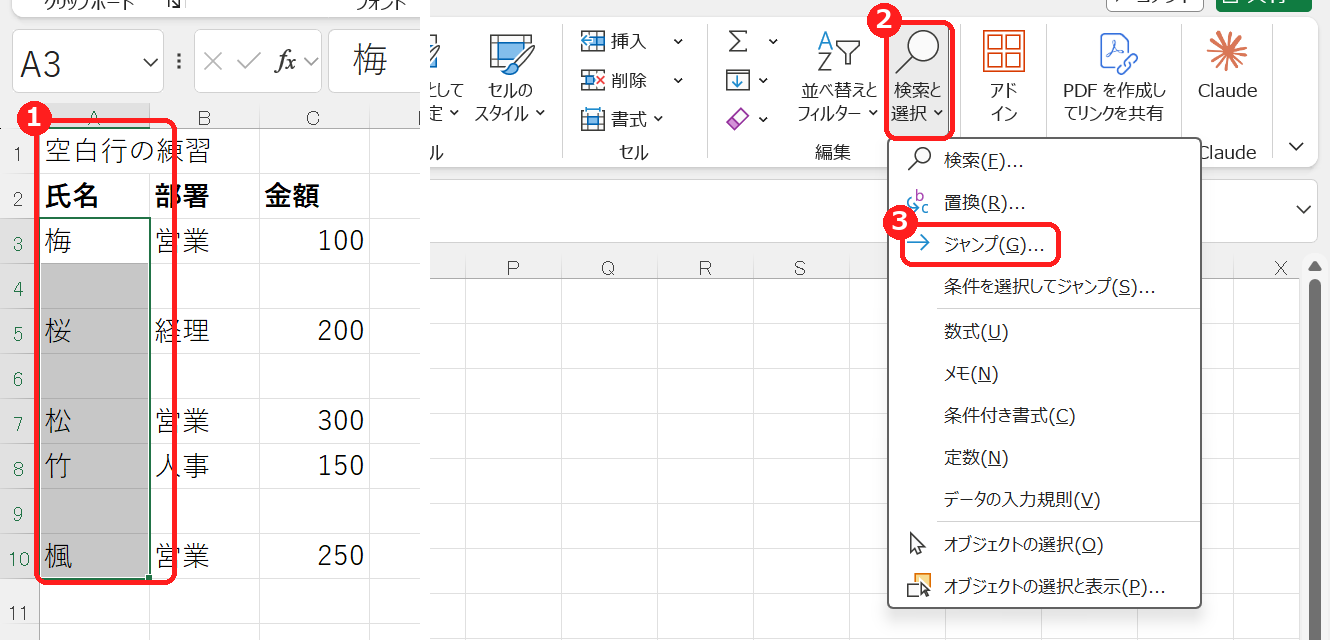Select 定数(N) menu item
Viewport: 1330px width, 640px height.
(x=1044, y=457)
